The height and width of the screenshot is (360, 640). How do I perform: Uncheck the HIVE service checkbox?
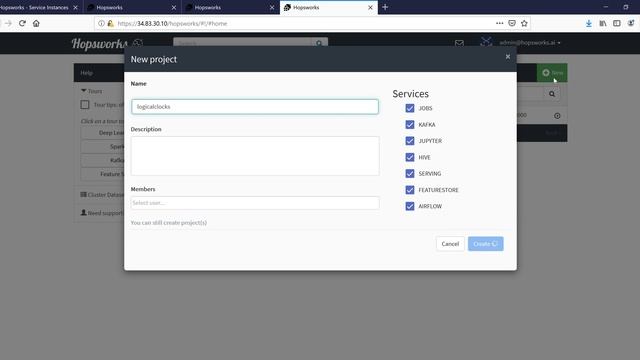[x=410, y=157]
